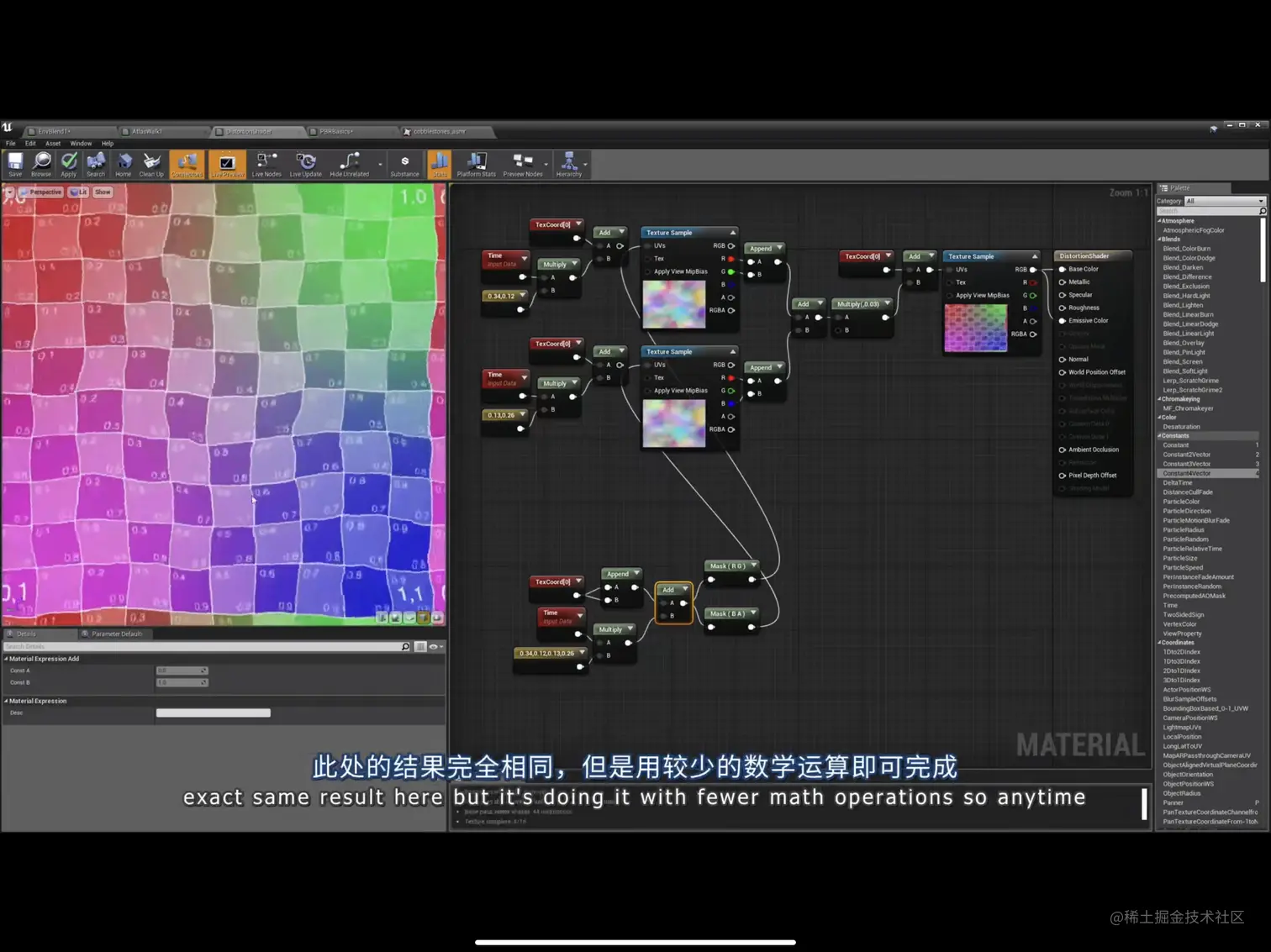Toggle the Connectors toolbar button
1271x952 pixels.
(187, 164)
